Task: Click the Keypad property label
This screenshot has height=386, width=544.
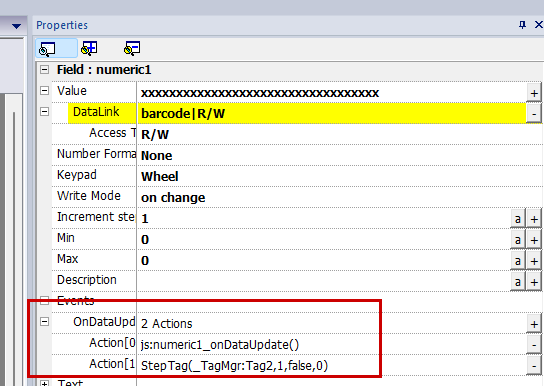Action: 77,175
